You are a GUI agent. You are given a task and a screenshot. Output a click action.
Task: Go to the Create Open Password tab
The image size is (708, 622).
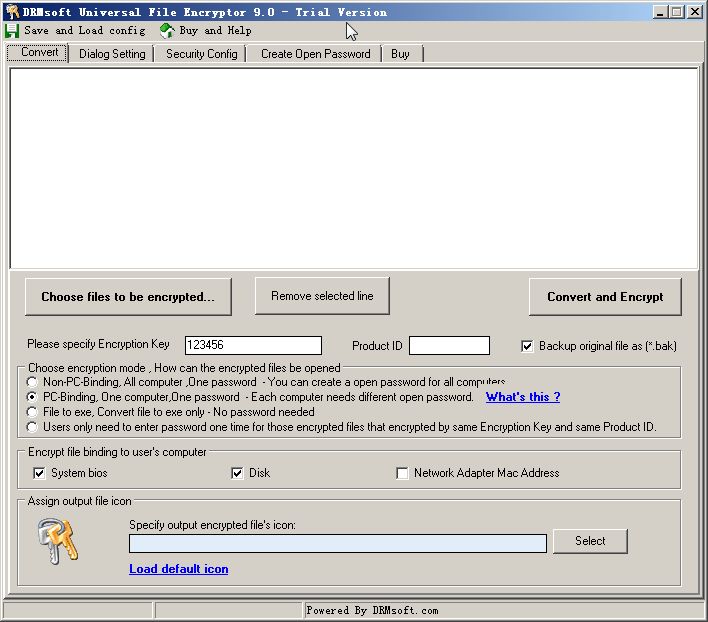click(x=315, y=54)
